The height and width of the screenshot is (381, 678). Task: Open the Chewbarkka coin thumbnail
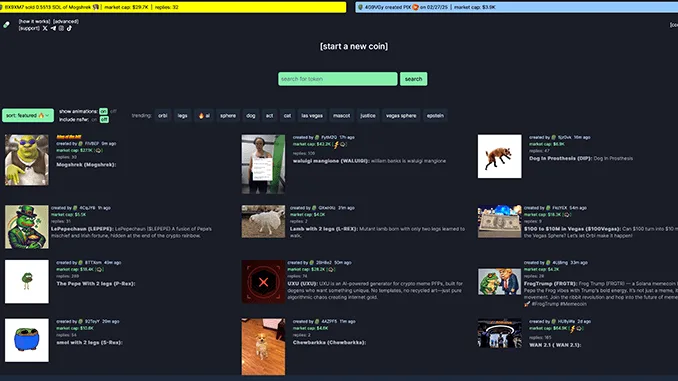pos(263,347)
